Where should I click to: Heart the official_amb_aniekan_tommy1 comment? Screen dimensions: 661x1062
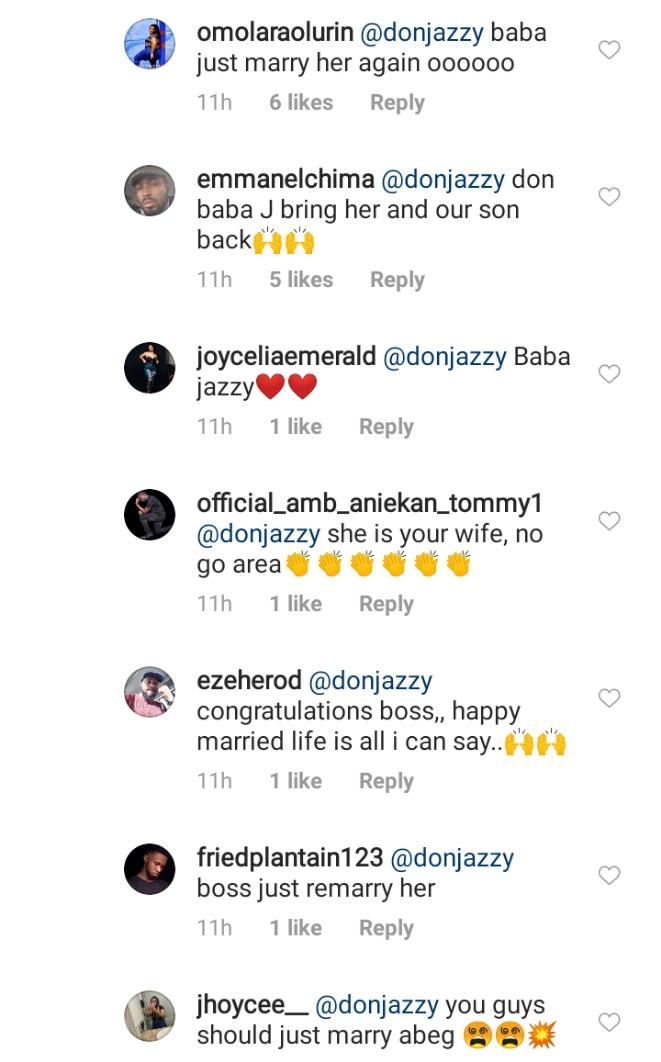click(609, 521)
